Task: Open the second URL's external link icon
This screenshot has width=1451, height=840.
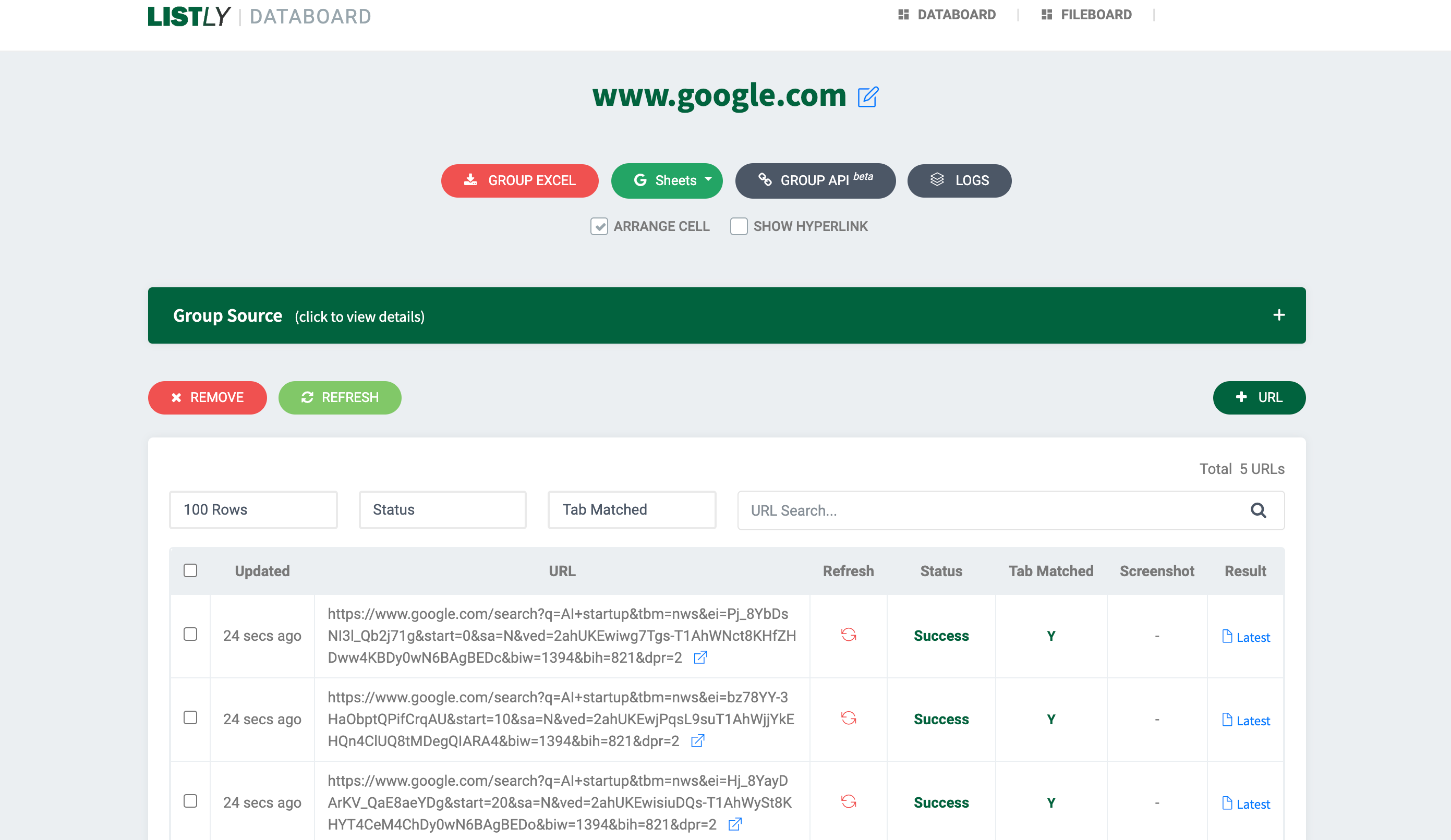Action: [697, 741]
